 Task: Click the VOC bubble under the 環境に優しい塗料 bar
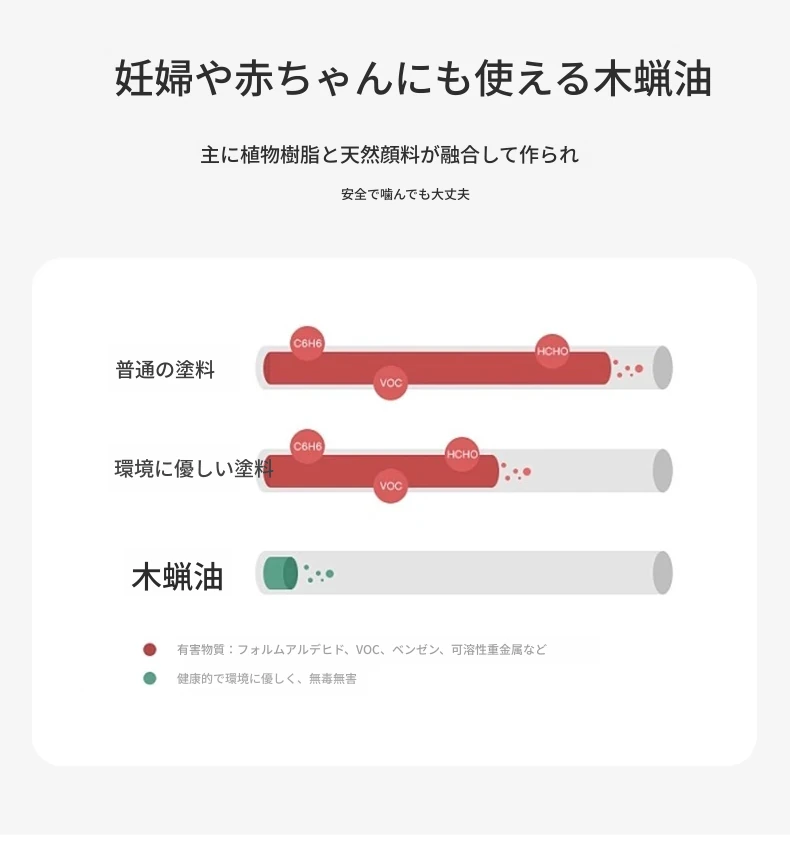coord(391,486)
